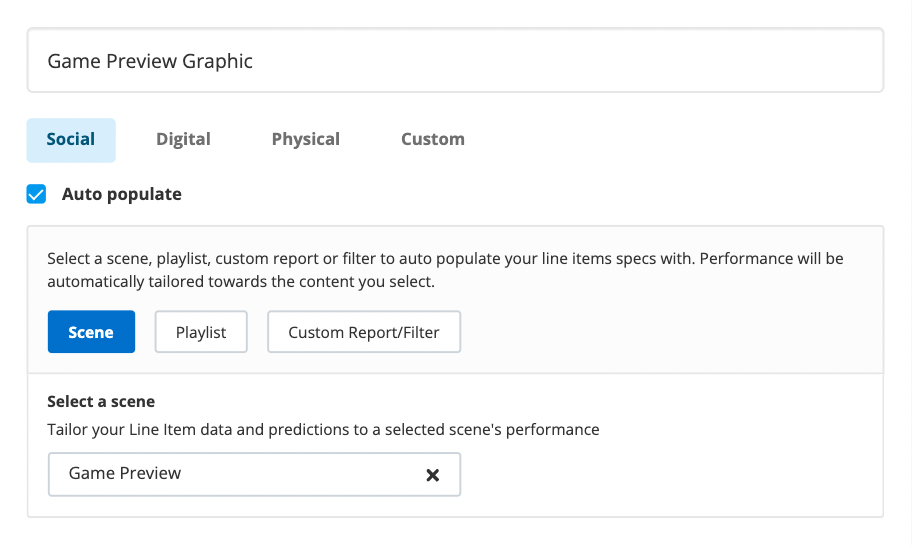Open the Select a scene dropdown
This screenshot has height=545, width=912.
240,474
